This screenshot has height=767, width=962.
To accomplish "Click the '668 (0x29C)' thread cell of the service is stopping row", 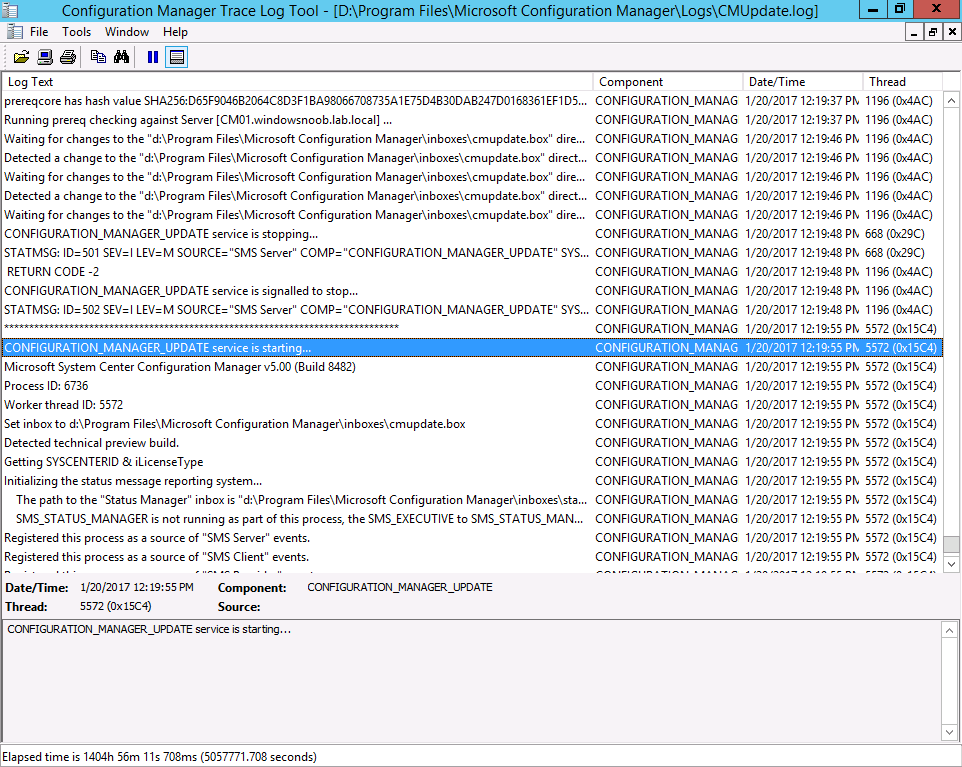I will coord(895,234).
